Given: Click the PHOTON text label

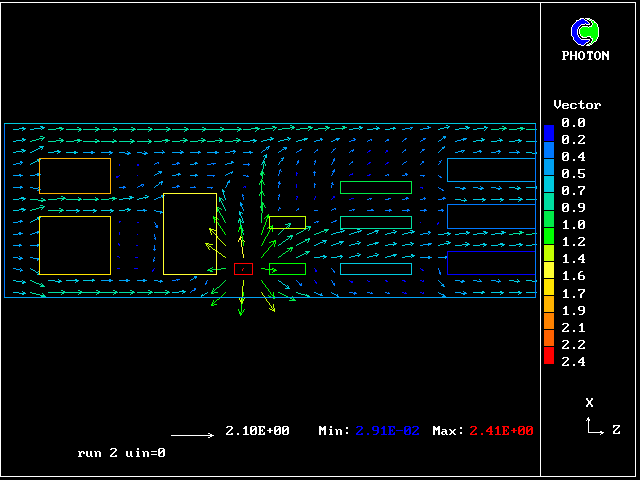Looking at the screenshot, I should [585, 56].
